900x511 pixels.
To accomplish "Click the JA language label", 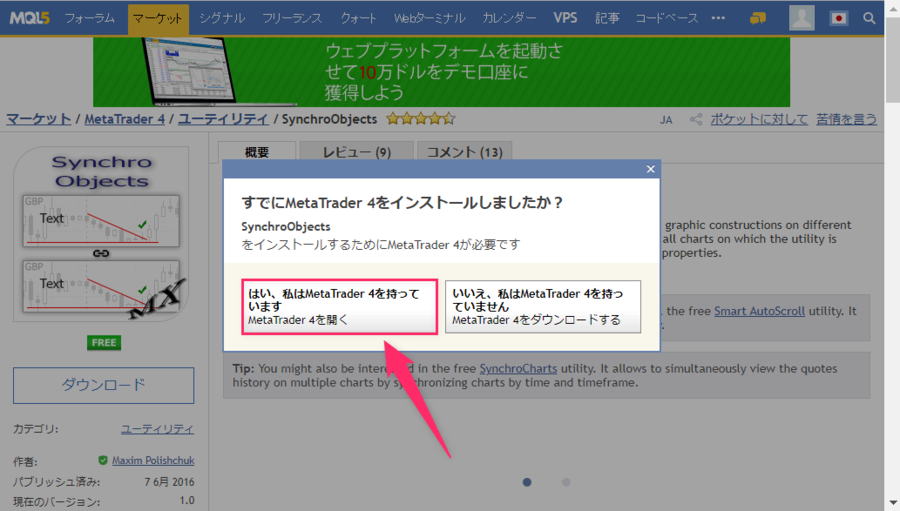I will (x=666, y=120).
